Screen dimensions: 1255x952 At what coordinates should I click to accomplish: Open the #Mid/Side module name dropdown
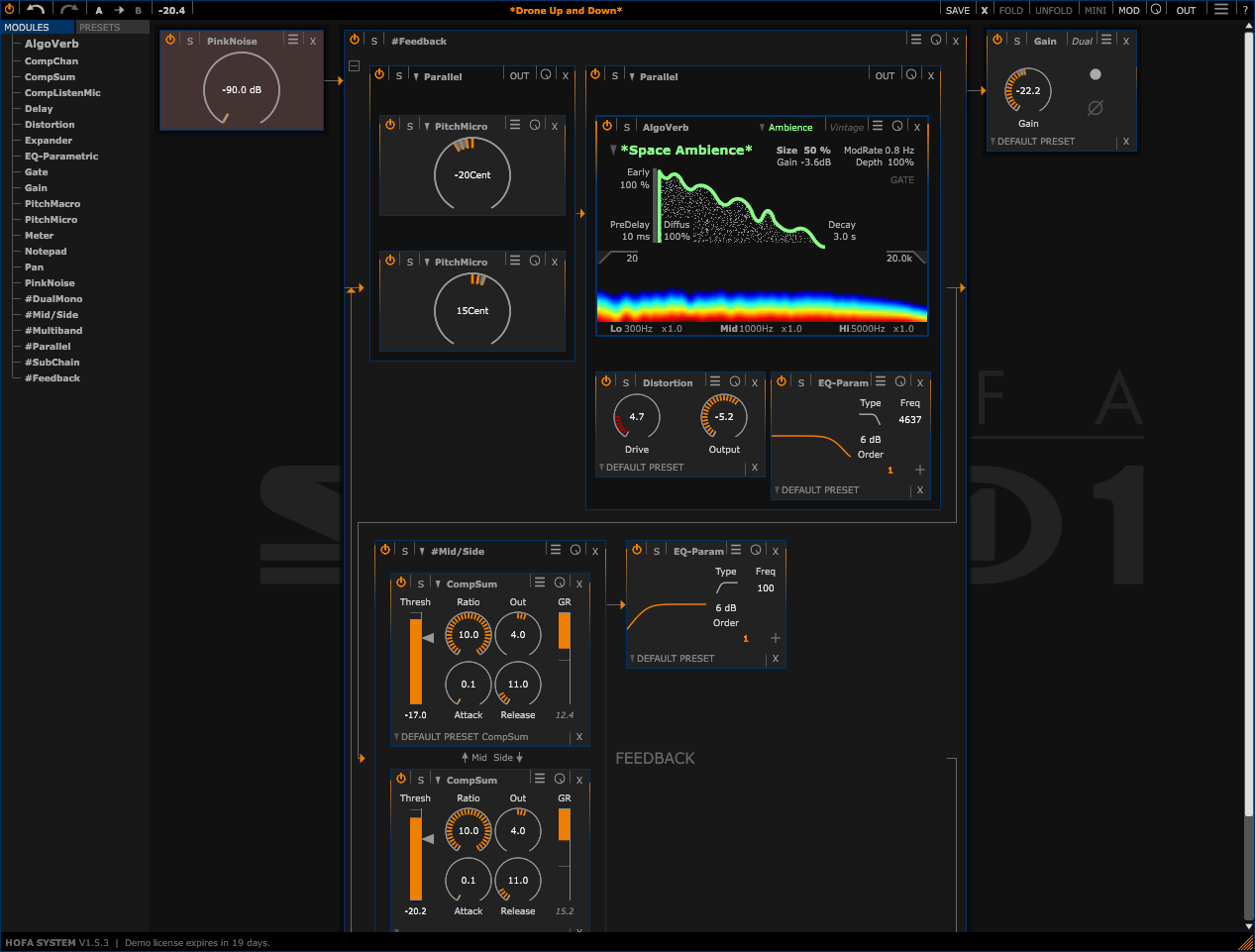point(452,551)
